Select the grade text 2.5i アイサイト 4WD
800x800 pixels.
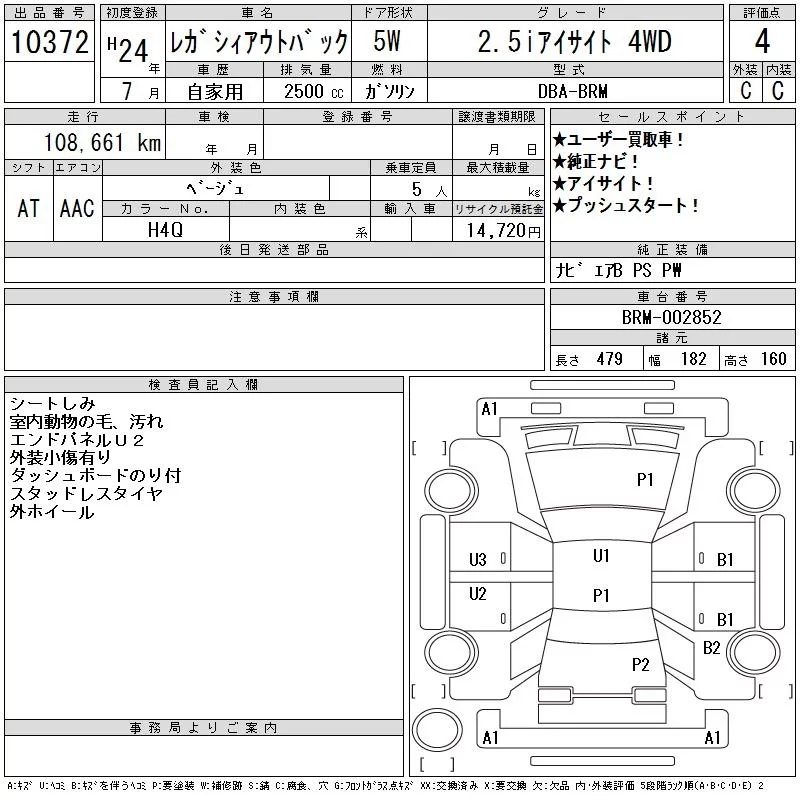574,42
